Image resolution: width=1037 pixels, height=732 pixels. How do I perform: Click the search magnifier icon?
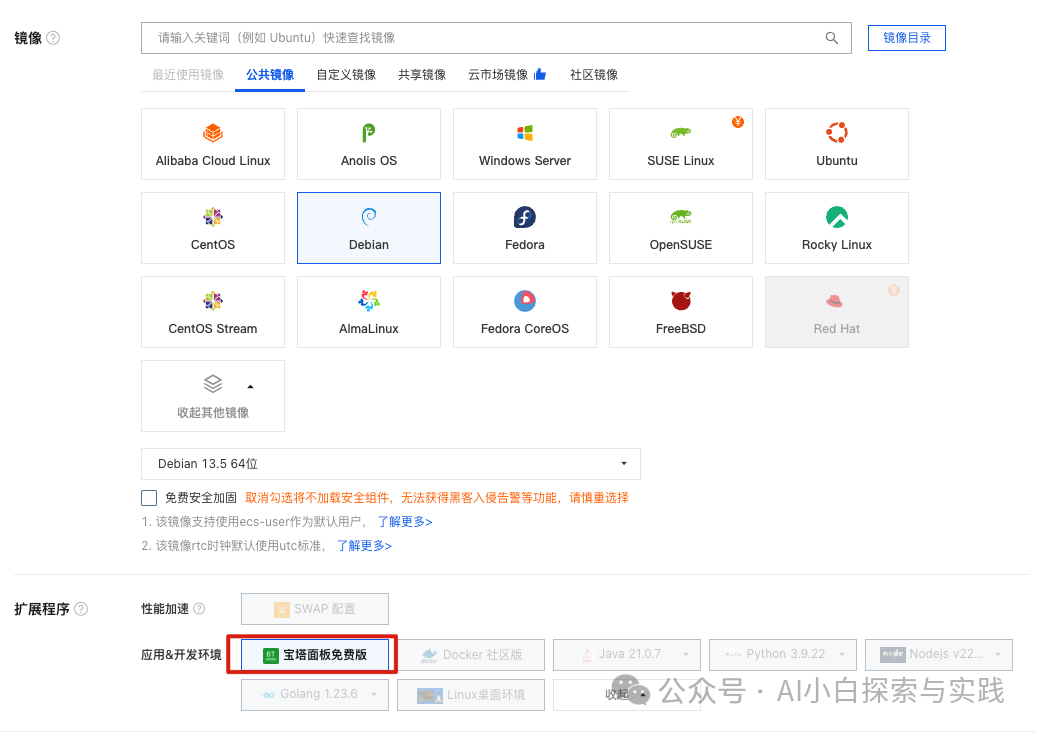pos(832,38)
